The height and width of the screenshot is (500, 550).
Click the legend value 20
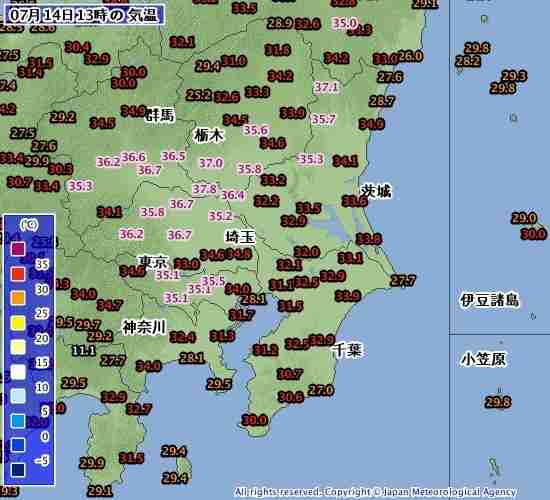click(41, 338)
